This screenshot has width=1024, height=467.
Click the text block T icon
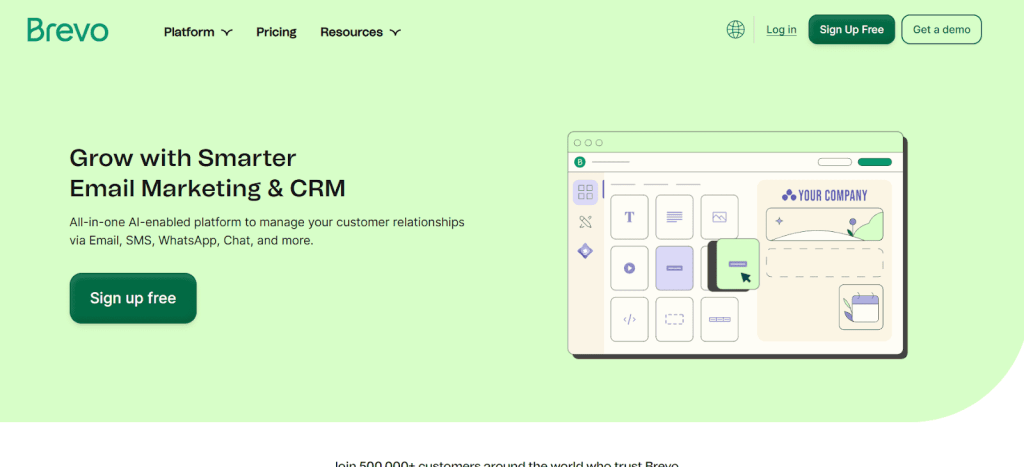pyautogui.click(x=629, y=217)
